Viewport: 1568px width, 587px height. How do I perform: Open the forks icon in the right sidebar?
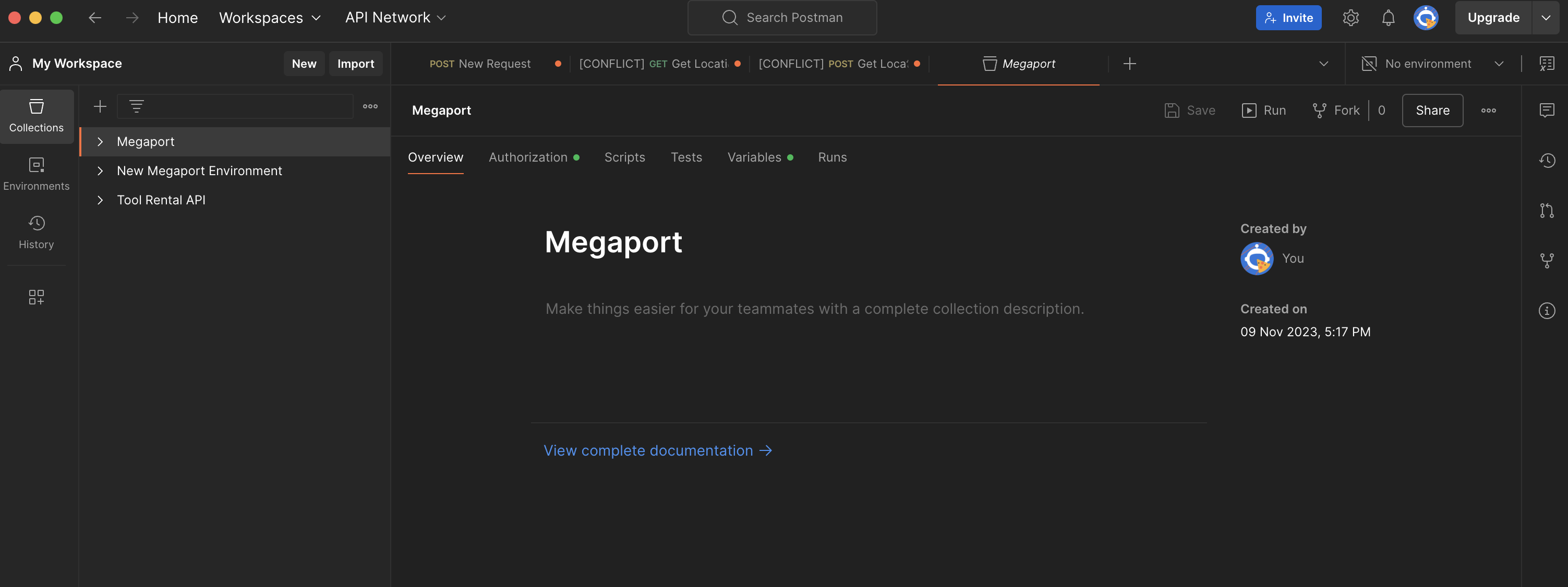point(1546,261)
